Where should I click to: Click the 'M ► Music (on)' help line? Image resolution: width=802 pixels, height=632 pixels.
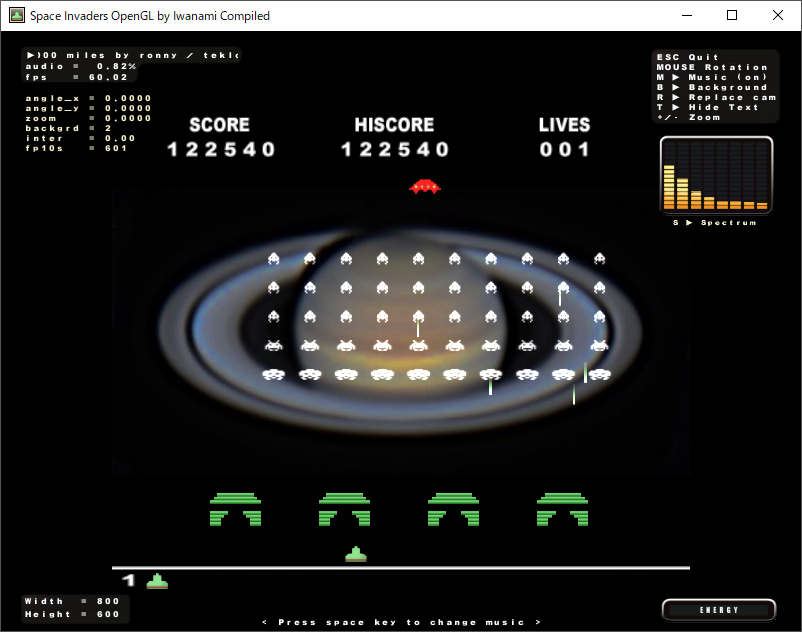point(712,77)
